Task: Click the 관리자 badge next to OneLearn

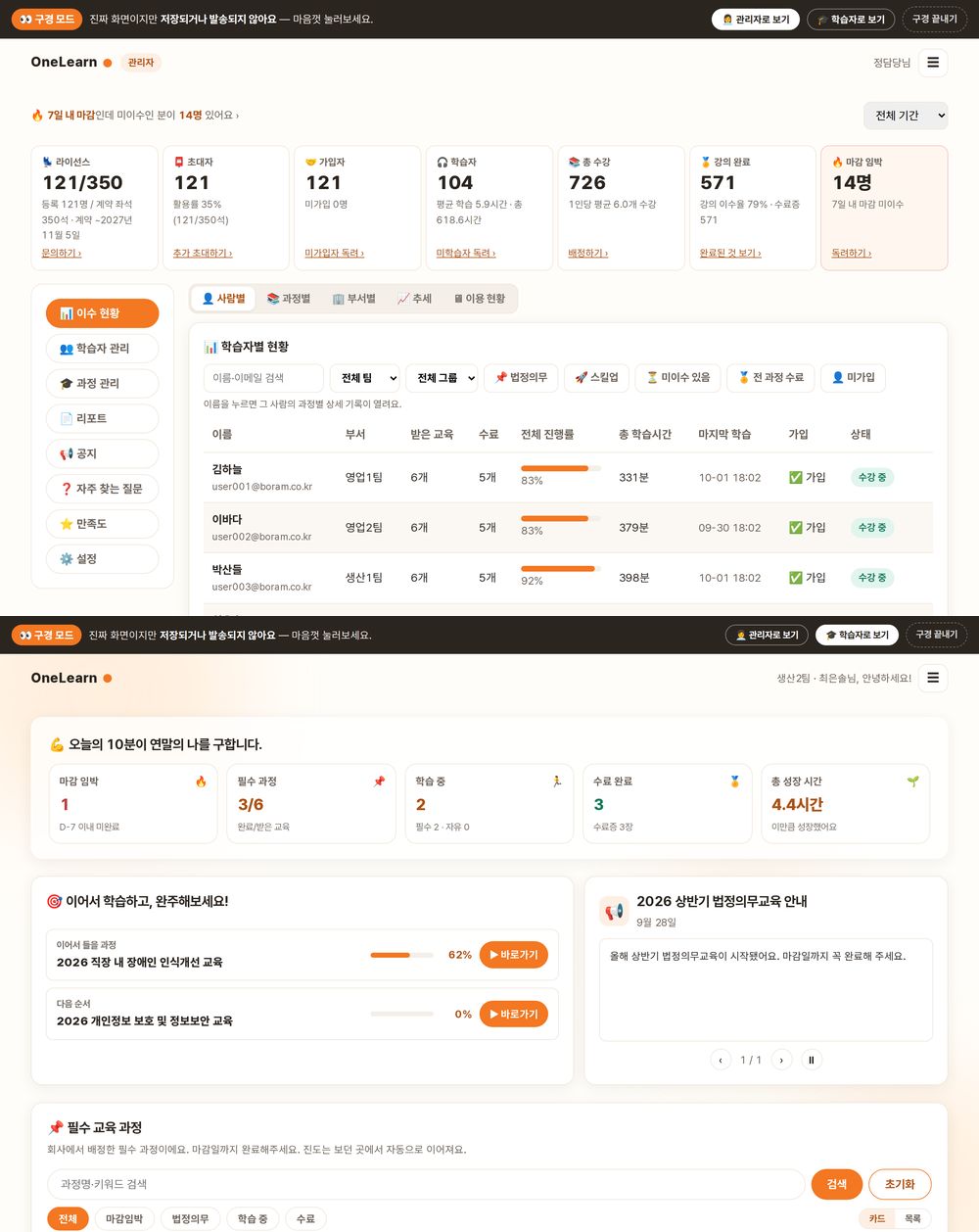Action: 141,63
